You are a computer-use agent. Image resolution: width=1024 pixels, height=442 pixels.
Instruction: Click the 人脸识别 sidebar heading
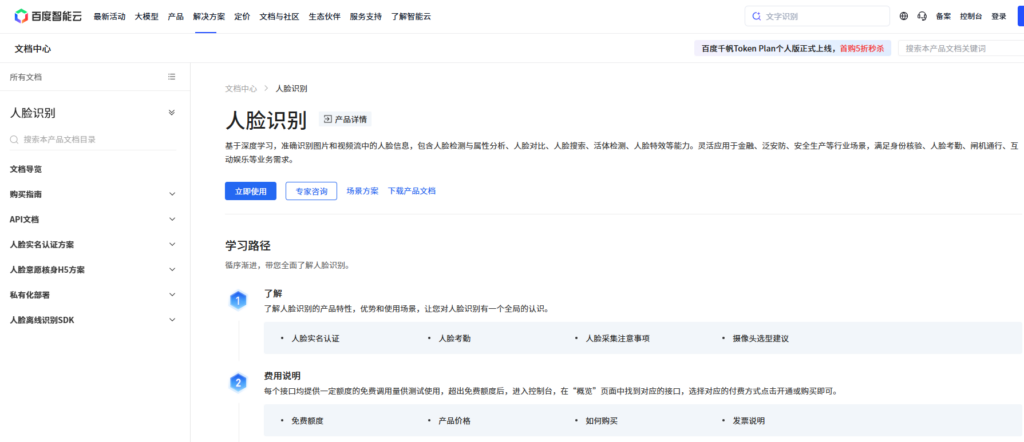[x=33, y=112]
